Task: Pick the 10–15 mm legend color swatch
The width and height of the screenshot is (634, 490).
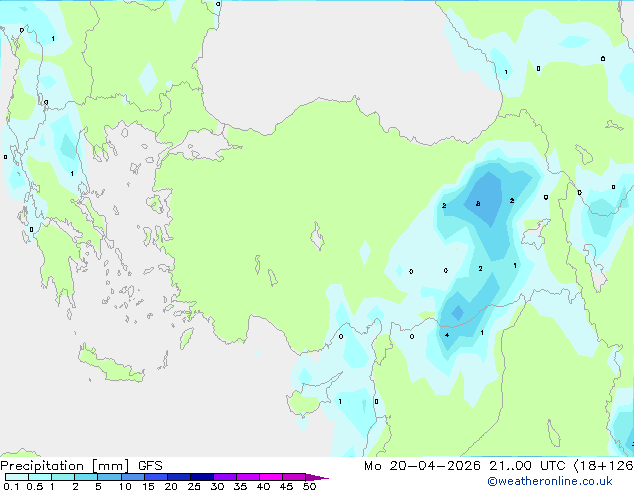Action: pos(132,477)
